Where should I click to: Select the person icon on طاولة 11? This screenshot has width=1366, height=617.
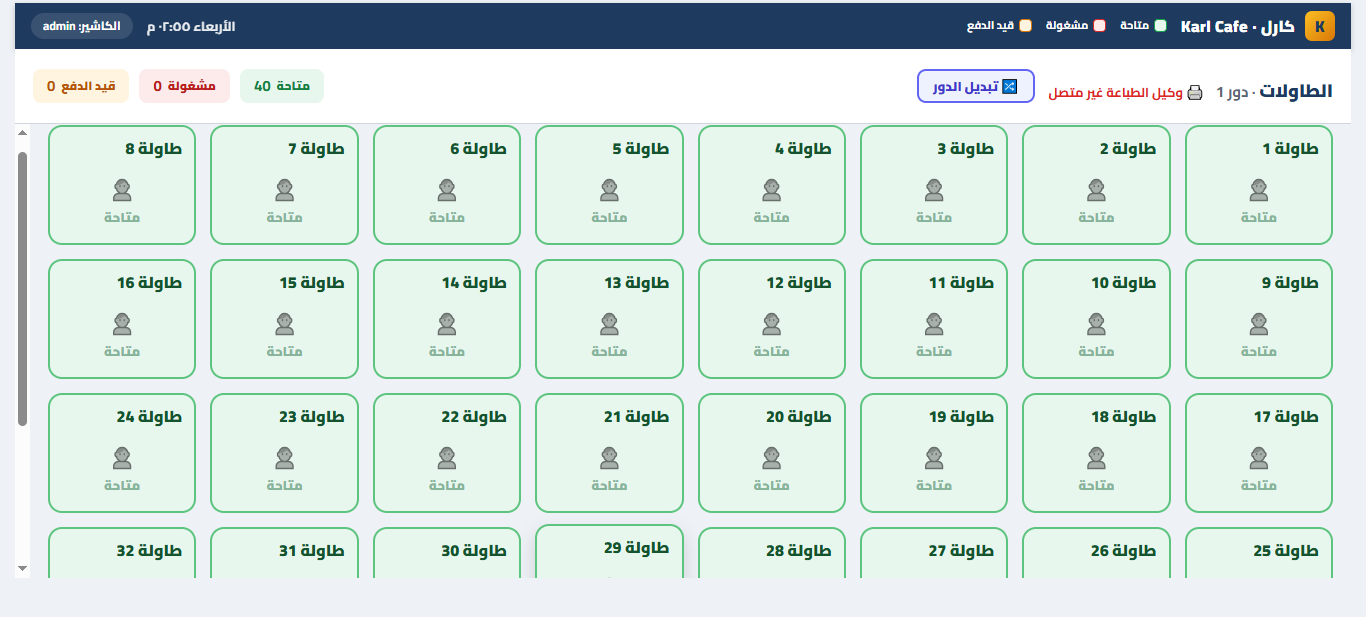coord(934,324)
